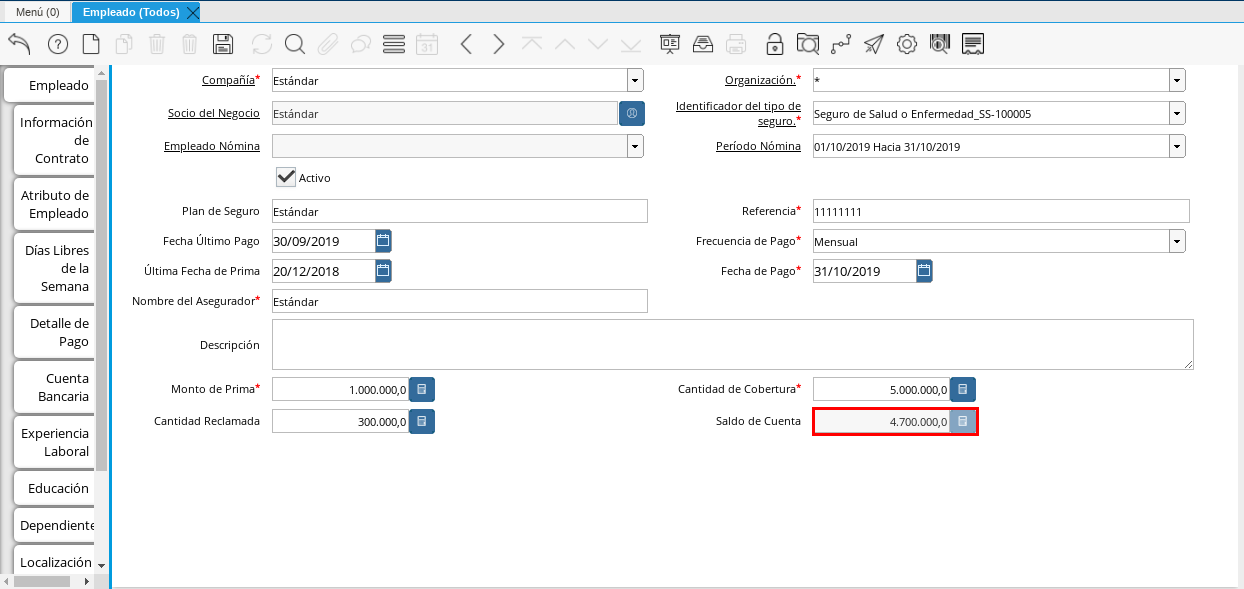Screen dimensions: 1244x589
Task: Click the undo back arrow icon
Action: pos(19,44)
